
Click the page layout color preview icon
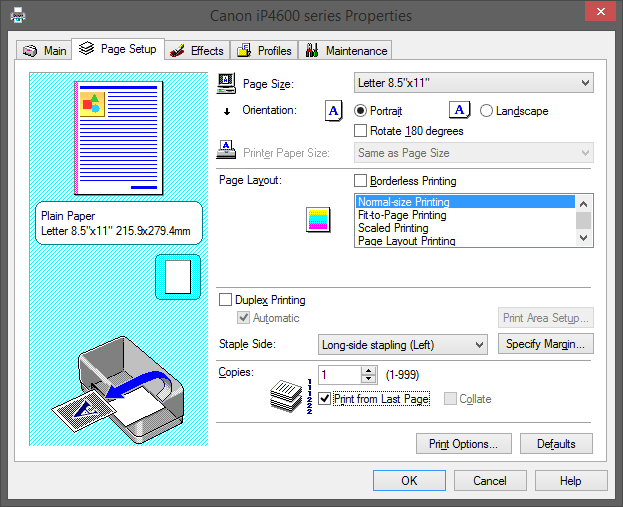318,220
